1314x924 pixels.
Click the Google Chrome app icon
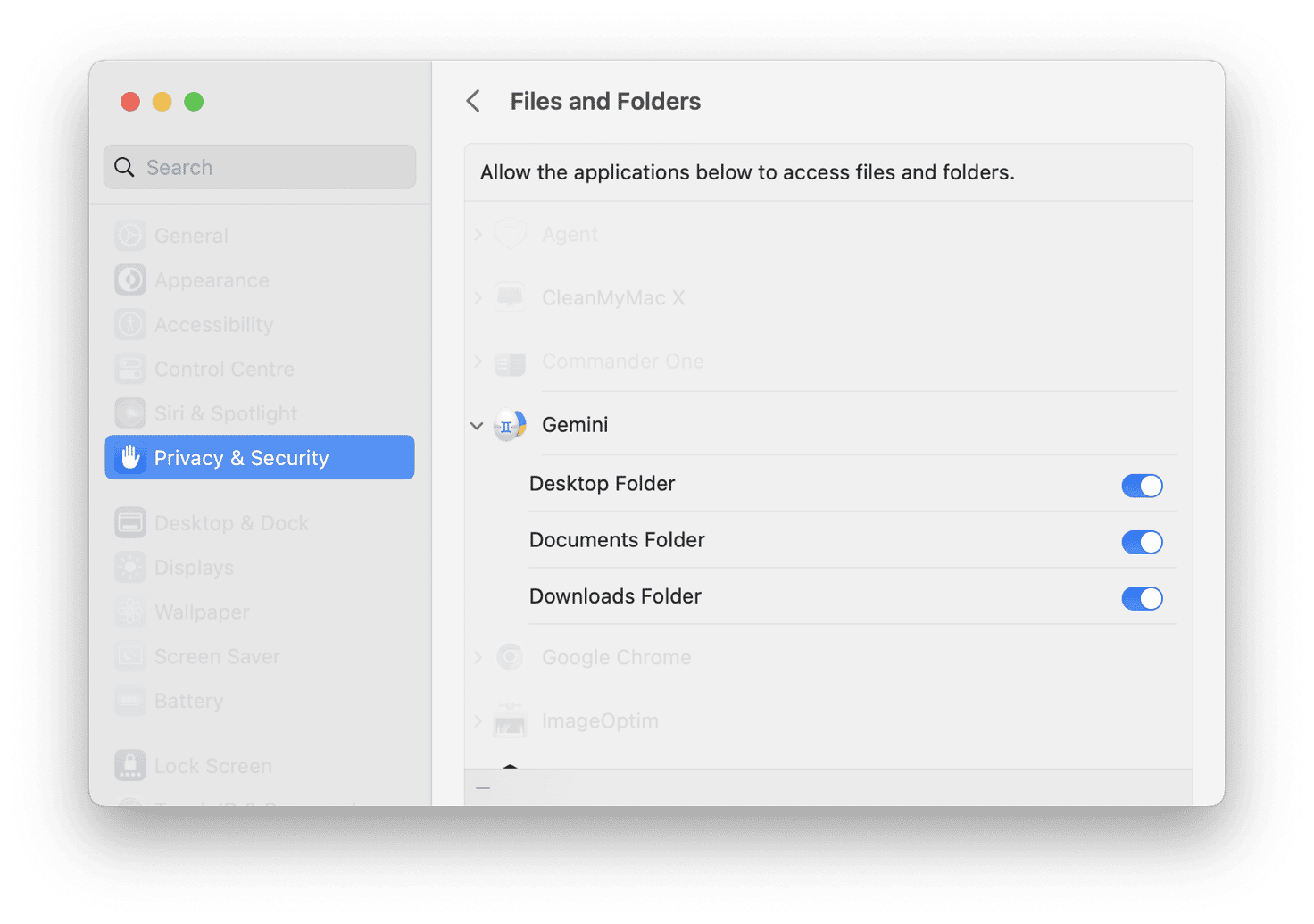(x=511, y=657)
